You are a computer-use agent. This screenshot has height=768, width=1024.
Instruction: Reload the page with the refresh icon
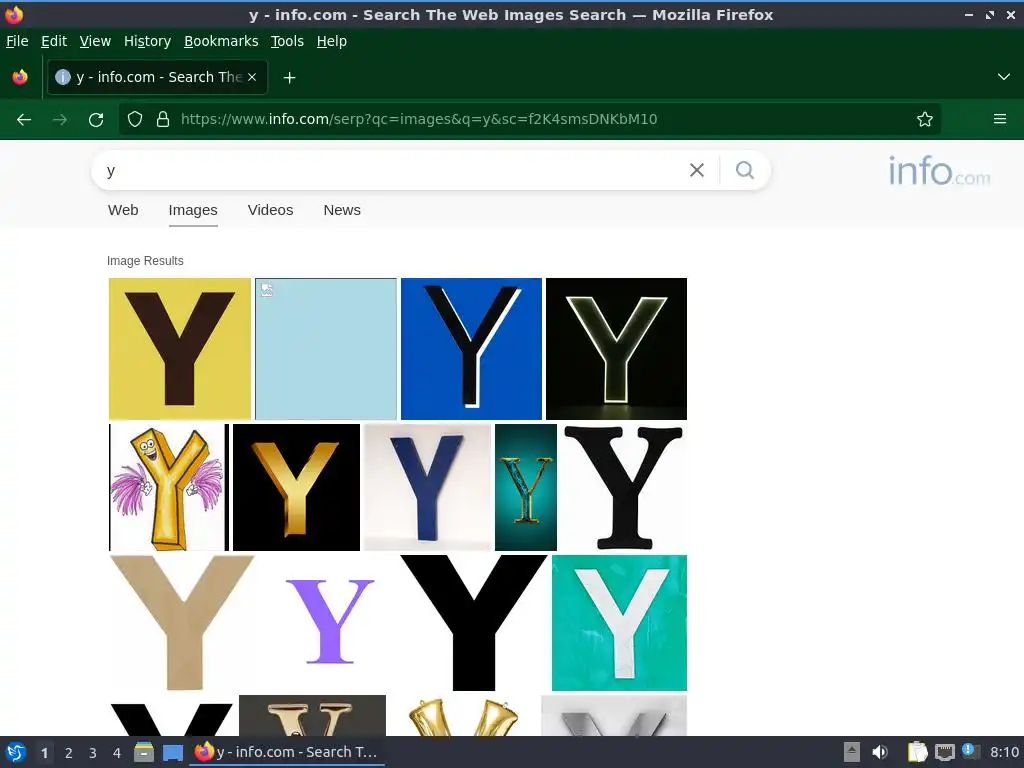[x=96, y=120]
